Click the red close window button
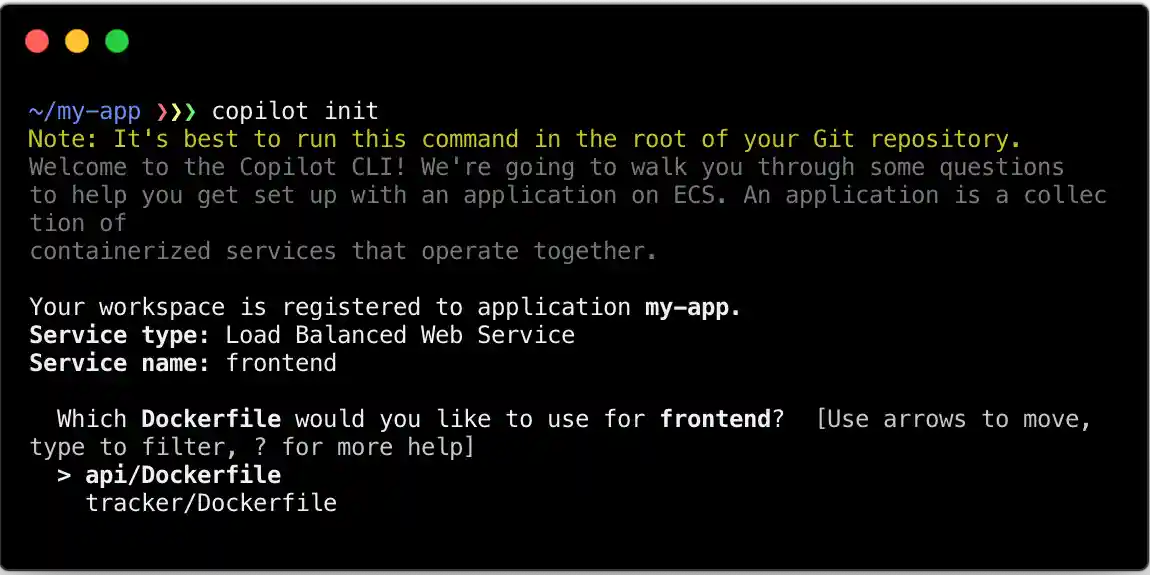Image resolution: width=1150 pixels, height=575 pixels. tap(37, 41)
